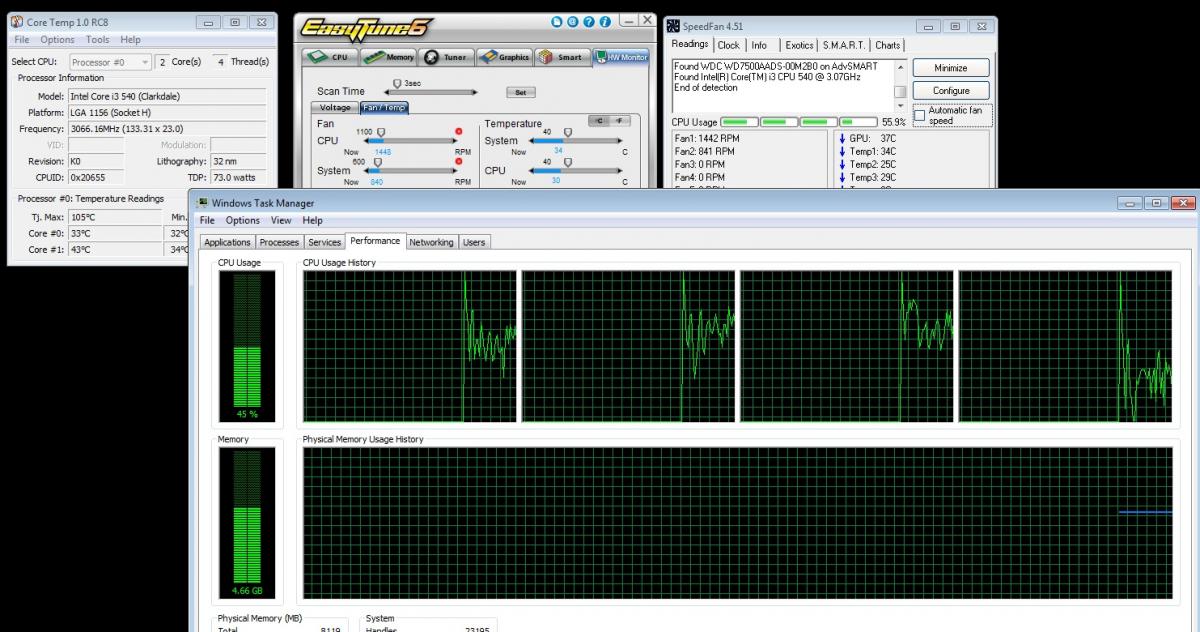Open the Help menu in Task Manager
The image size is (1200, 632).
313,220
